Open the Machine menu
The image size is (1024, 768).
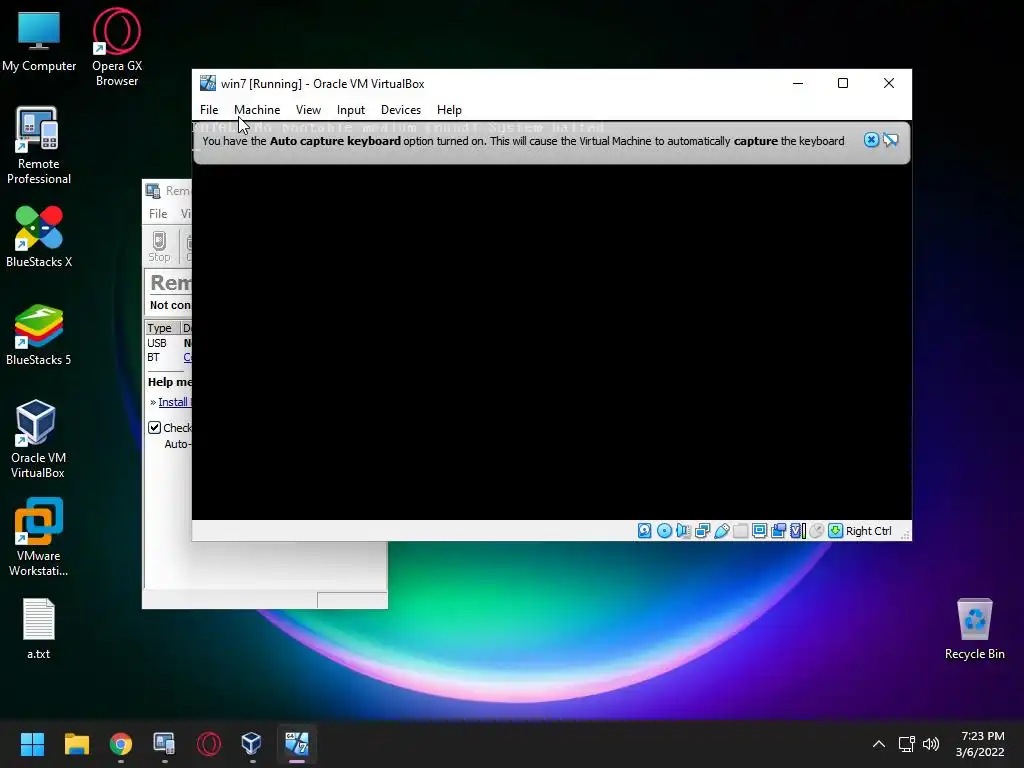[x=257, y=110]
